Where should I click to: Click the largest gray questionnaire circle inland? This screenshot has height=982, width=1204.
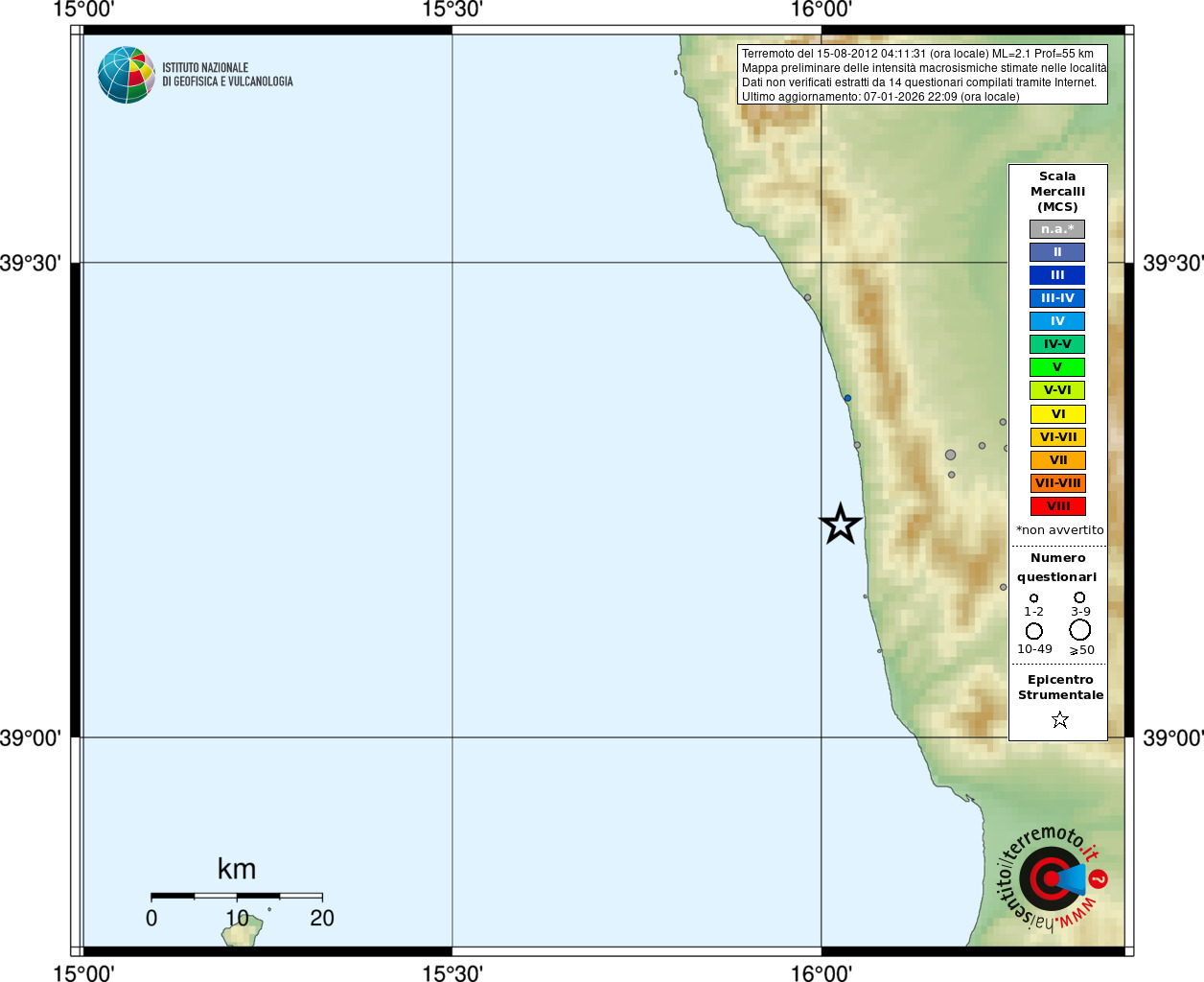pyautogui.click(x=950, y=455)
